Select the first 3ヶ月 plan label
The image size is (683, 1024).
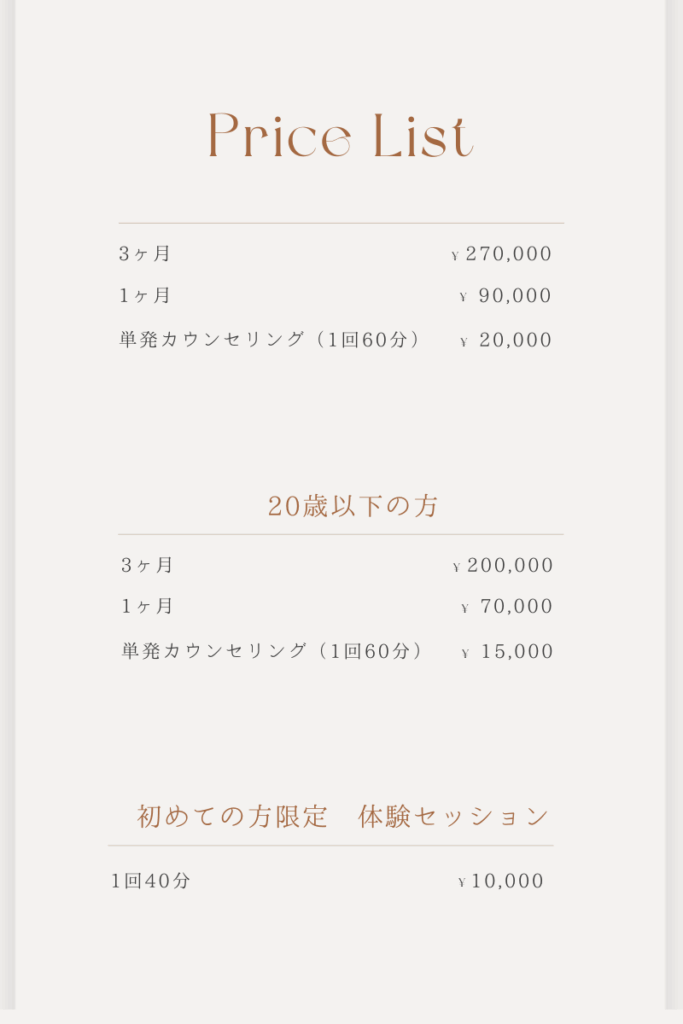coord(144,253)
